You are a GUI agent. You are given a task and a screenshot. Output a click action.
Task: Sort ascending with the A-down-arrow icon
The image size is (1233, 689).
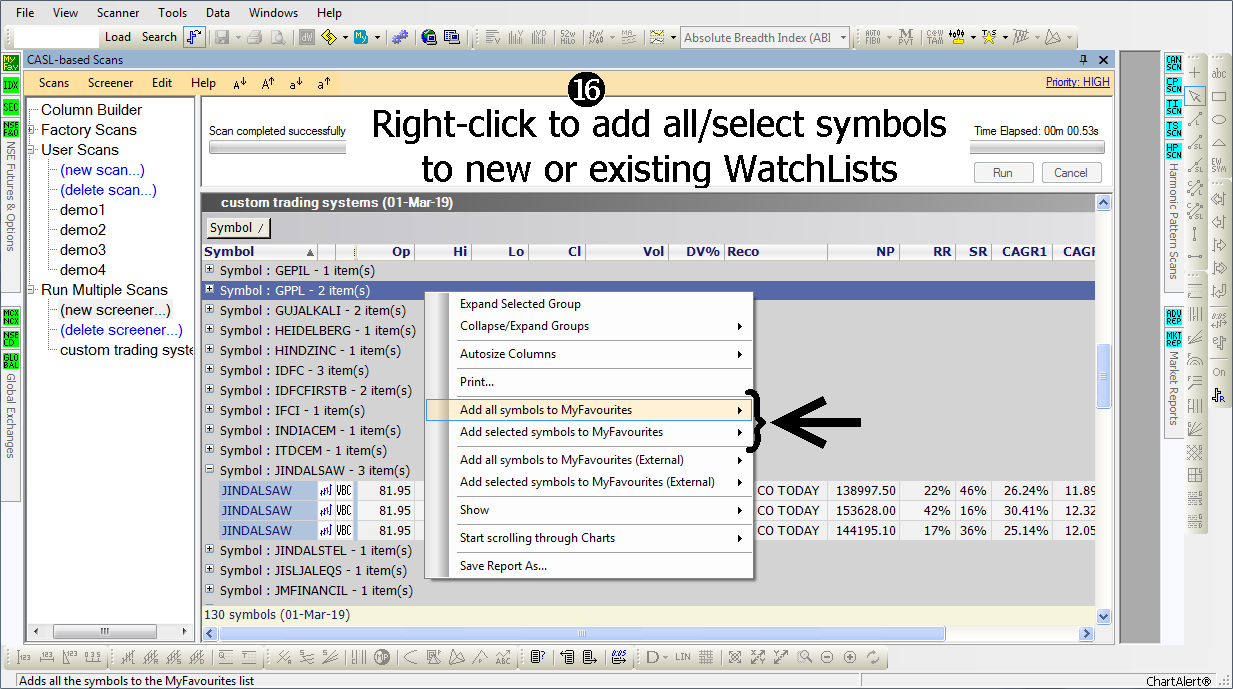[x=240, y=83]
